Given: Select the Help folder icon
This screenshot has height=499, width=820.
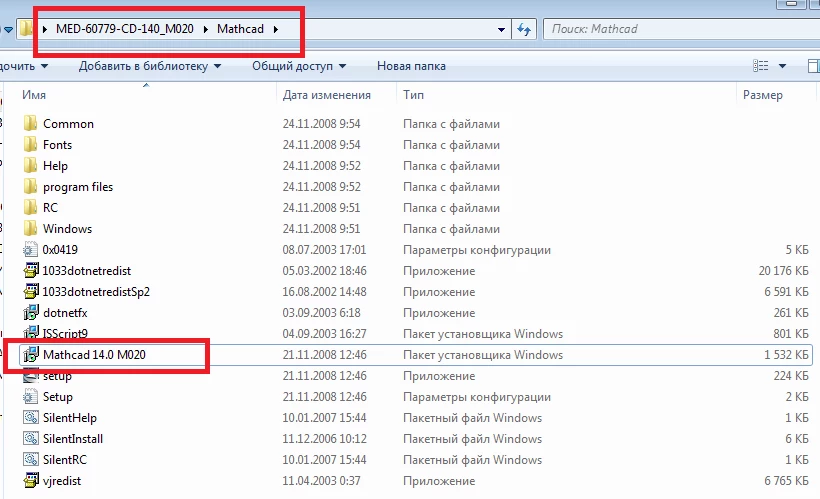Looking at the screenshot, I should click(x=30, y=165).
